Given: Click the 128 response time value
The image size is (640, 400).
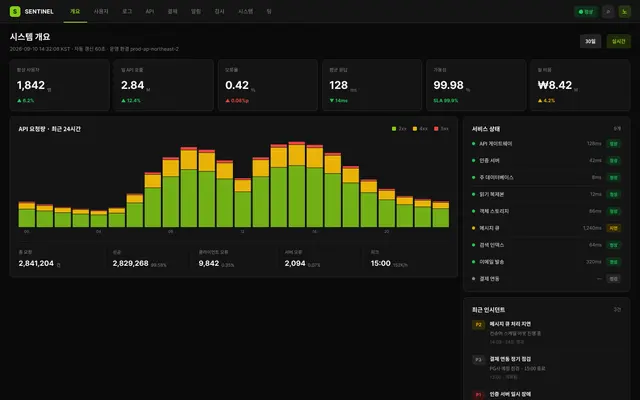Looking at the screenshot, I should 338,85.
